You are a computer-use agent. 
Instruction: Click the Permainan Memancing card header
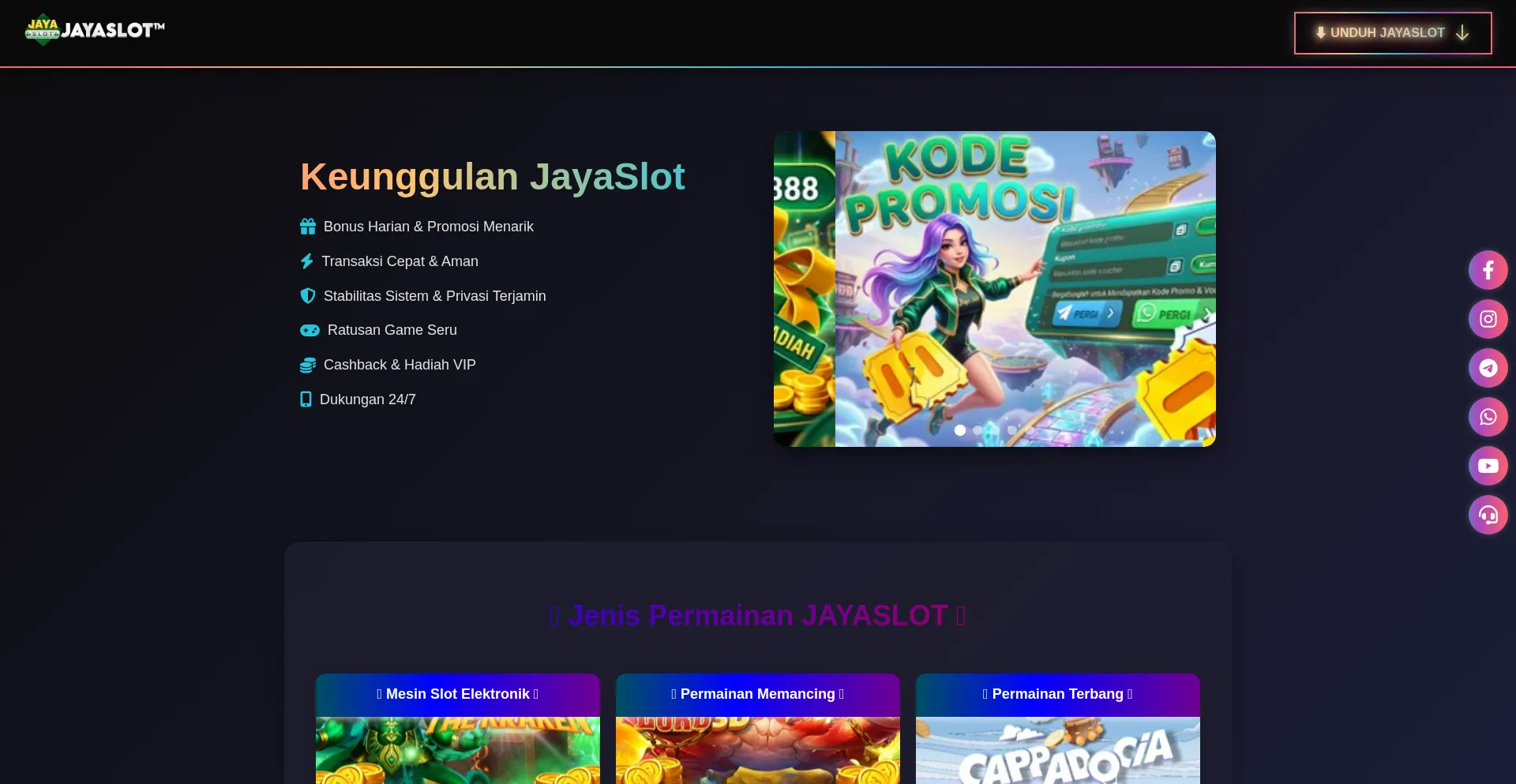click(x=758, y=695)
